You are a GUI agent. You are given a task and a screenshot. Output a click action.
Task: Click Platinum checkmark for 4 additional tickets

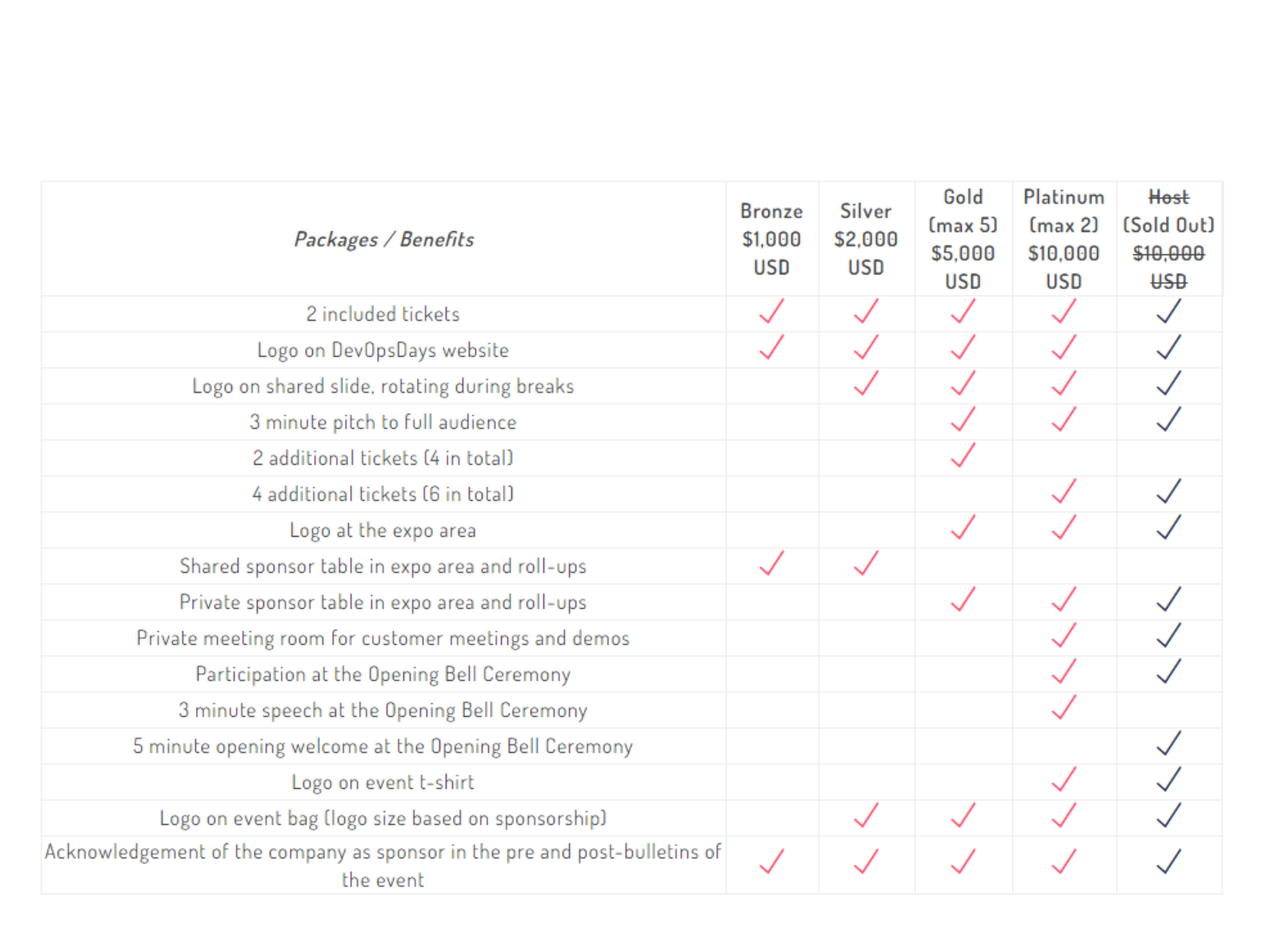coord(1064,491)
